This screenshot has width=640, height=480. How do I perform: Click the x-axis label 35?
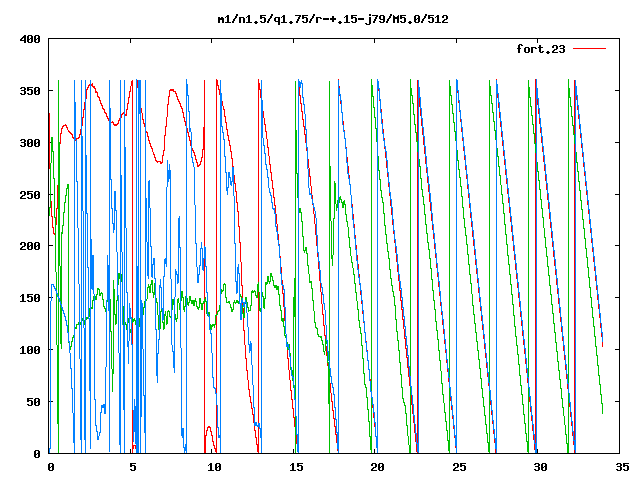coord(622,467)
